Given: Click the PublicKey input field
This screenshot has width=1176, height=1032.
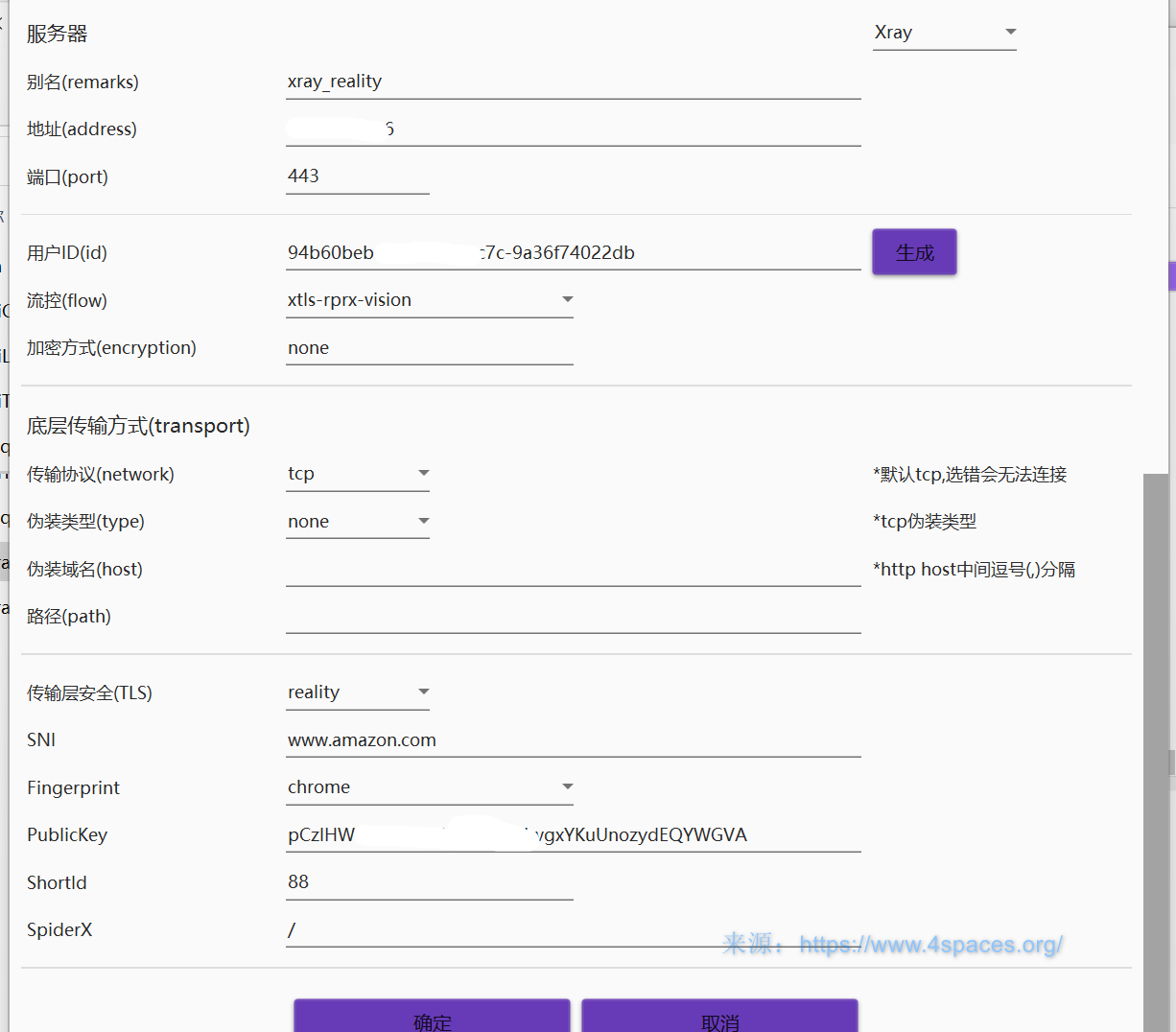Looking at the screenshot, I should pos(573,835).
